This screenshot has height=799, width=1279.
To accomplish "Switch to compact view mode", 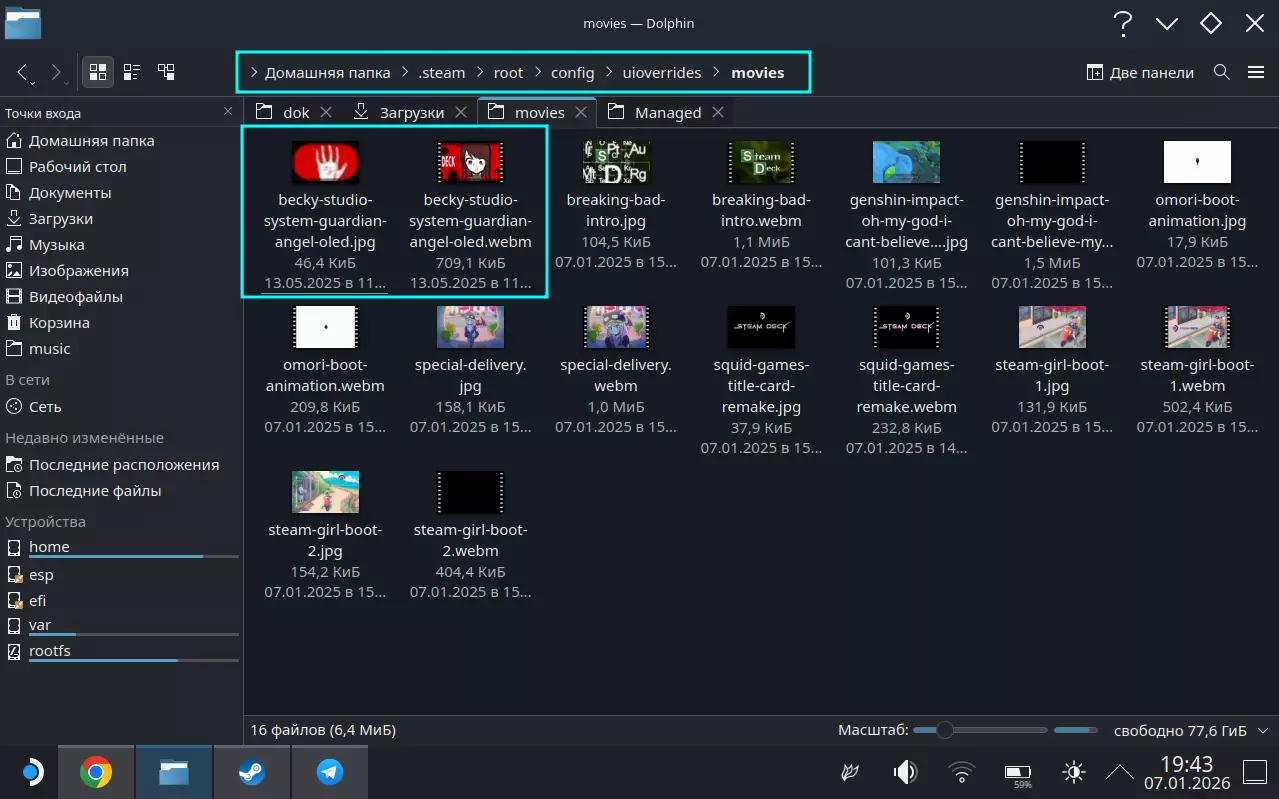I will pyautogui.click(x=132, y=72).
